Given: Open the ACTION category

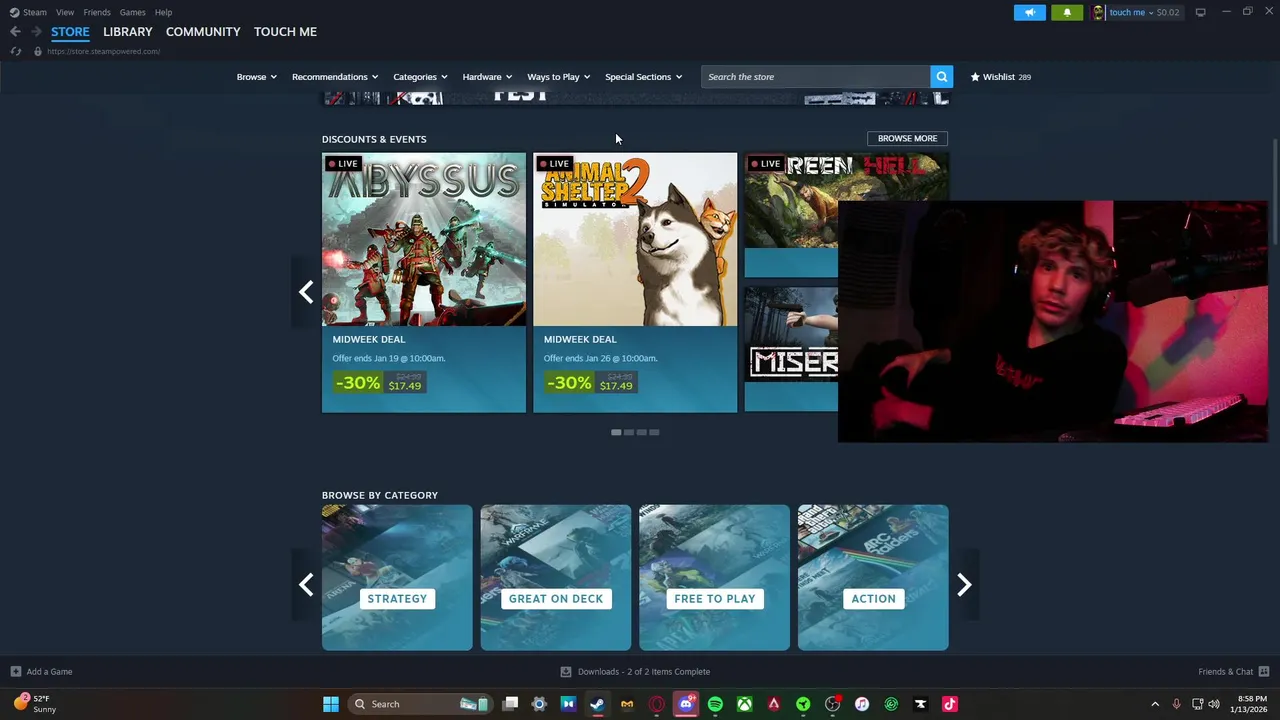Looking at the screenshot, I should pyautogui.click(x=873, y=578).
